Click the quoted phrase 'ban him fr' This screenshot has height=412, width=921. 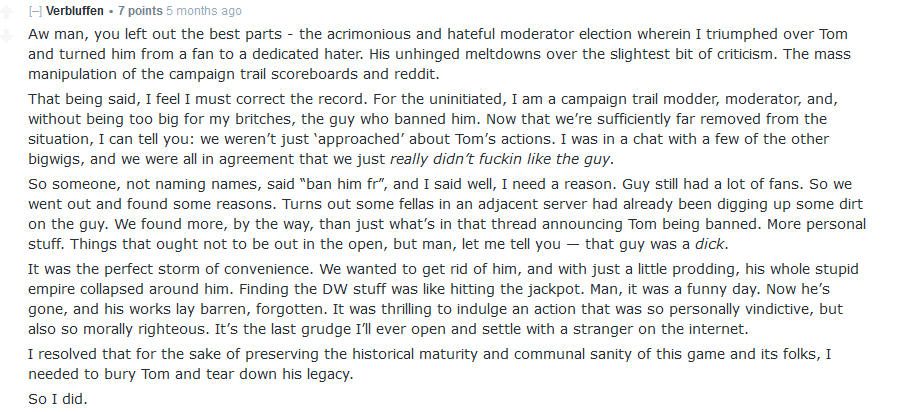(342, 184)
